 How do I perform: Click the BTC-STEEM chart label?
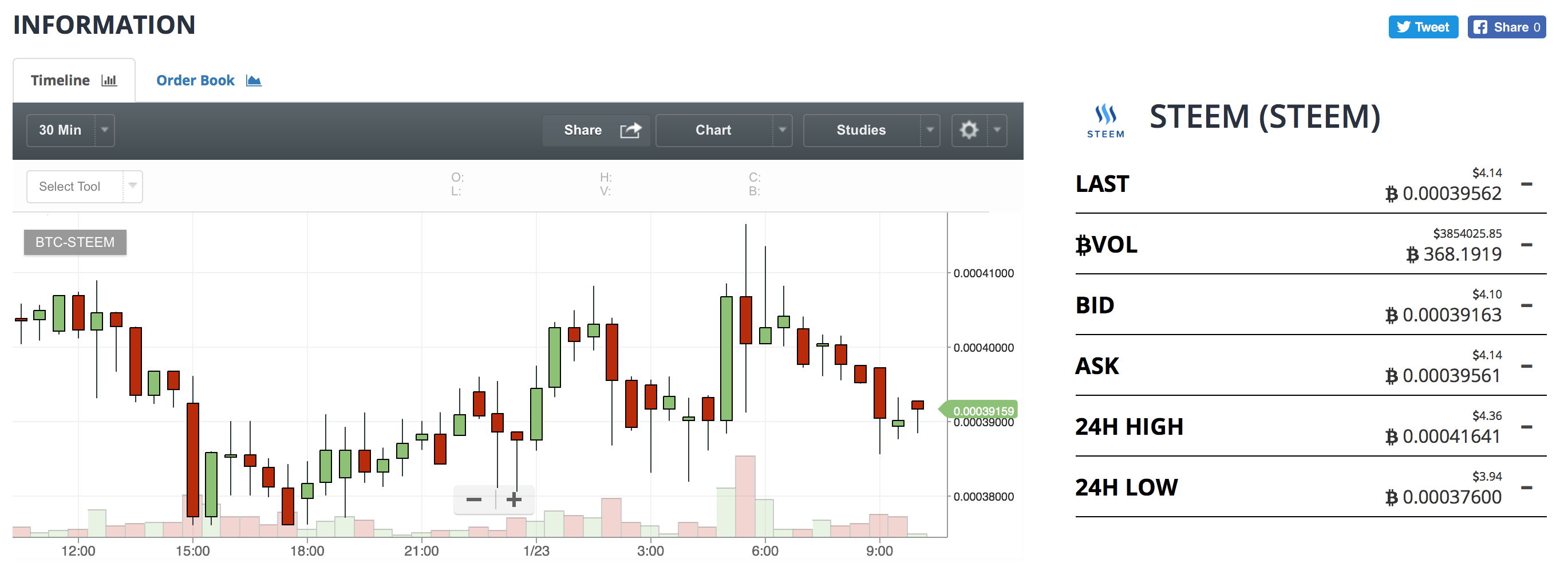pyautogui.click(x=75, y=242)
